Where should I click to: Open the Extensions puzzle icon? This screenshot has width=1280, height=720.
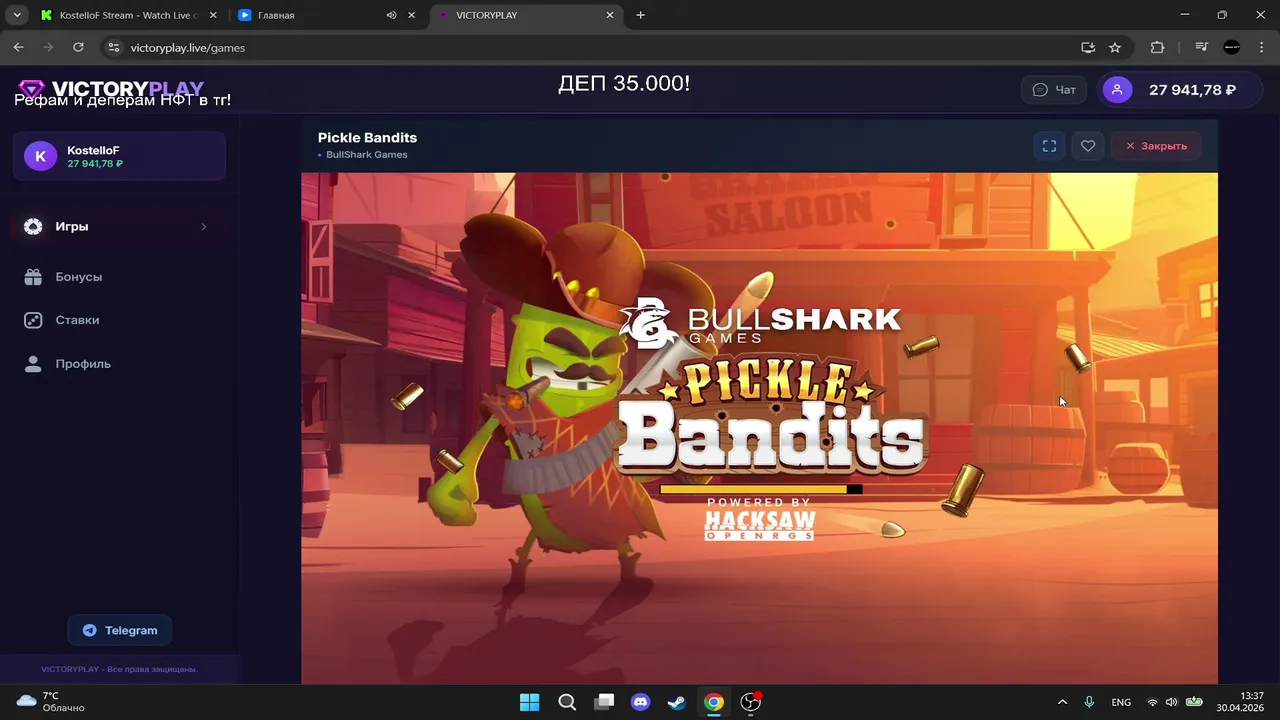[x=1158, y=47]
